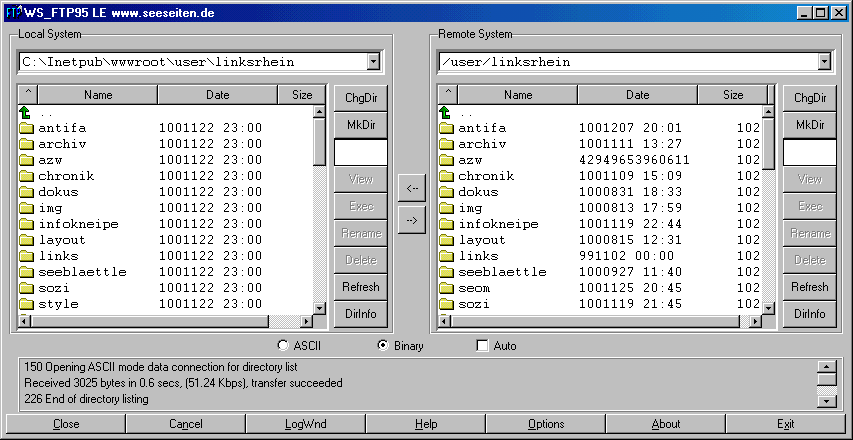This screenshot has width=853, height=440.
Task: Click the remote file mask input field
Action: coord(809,152)
